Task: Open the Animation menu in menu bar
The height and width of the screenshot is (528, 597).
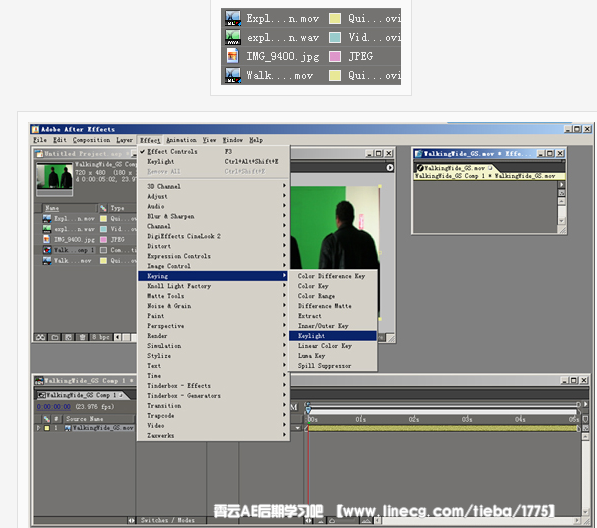Action: [x=181, y=140]
